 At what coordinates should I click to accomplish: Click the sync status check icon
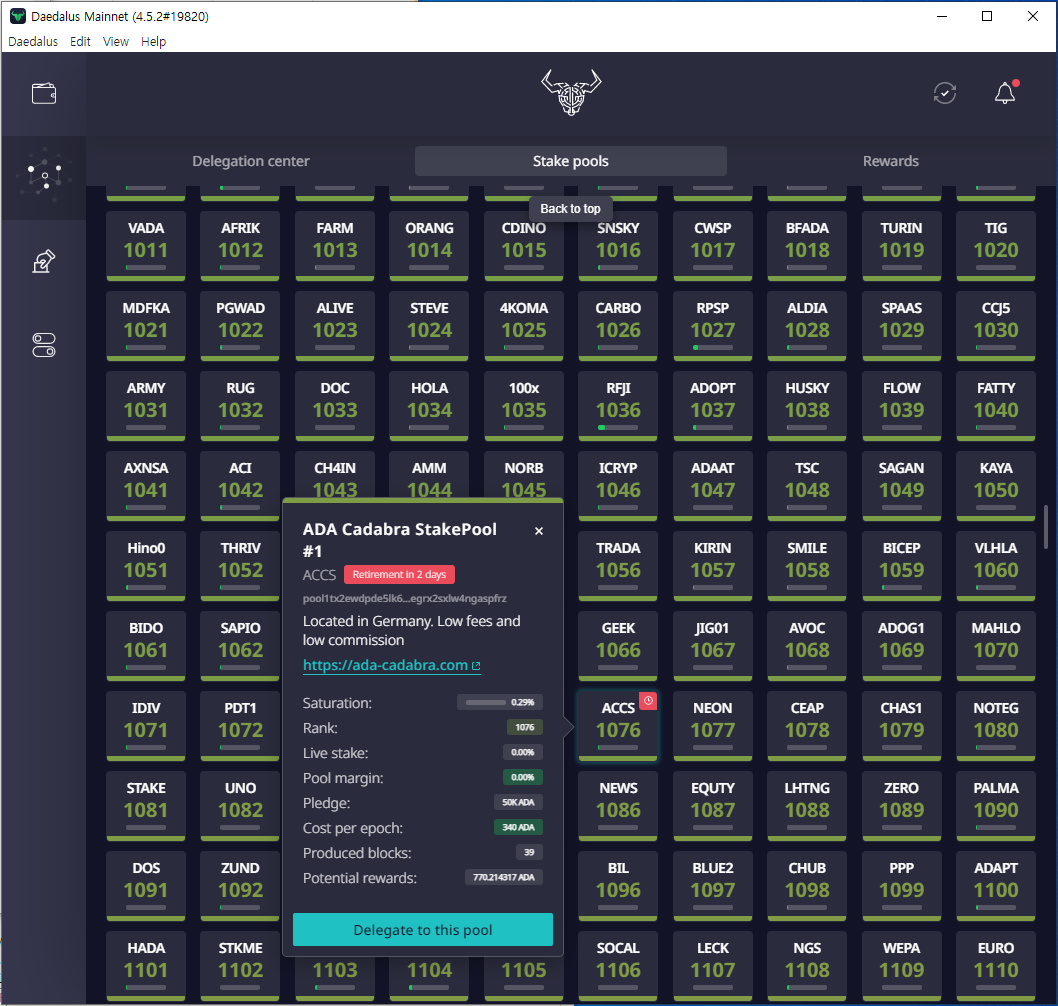tap(945, 93)
